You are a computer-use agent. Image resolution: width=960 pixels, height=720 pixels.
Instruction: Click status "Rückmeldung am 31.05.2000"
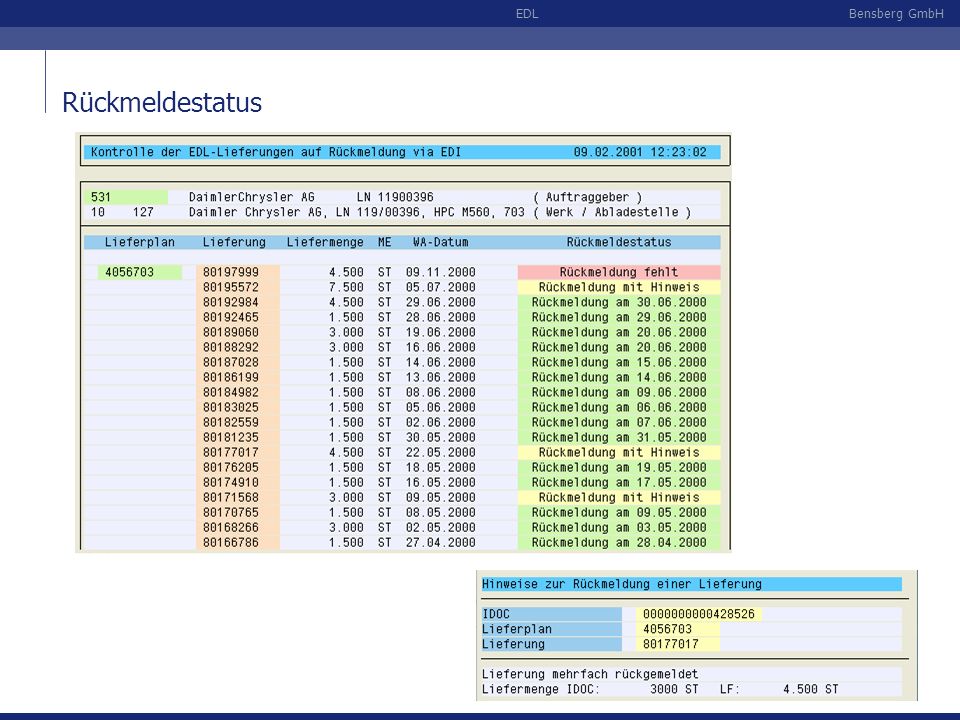pyautogui.click(x=619, y=437)
